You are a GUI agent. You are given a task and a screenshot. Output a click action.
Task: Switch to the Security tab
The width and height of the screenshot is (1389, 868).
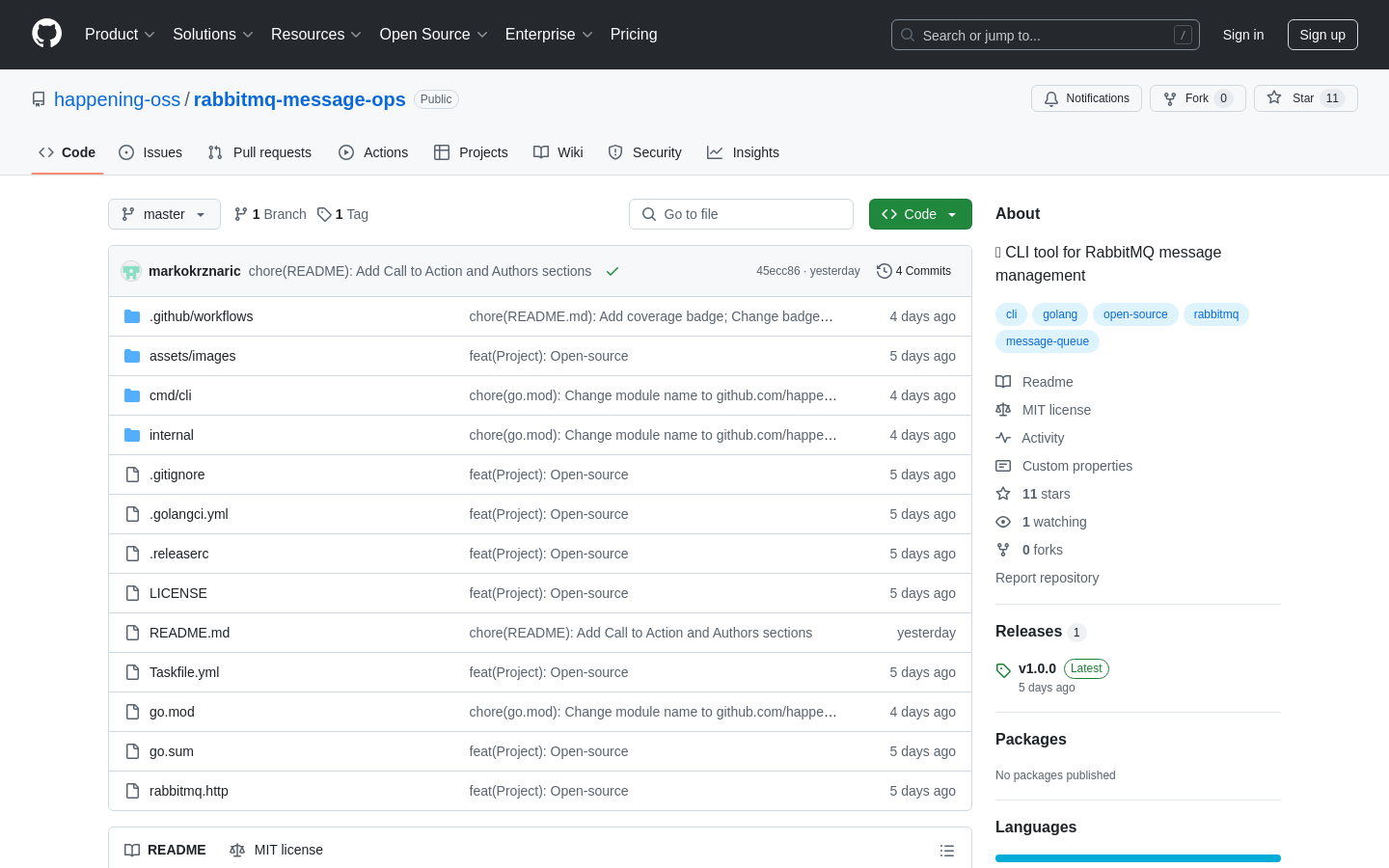644,152
